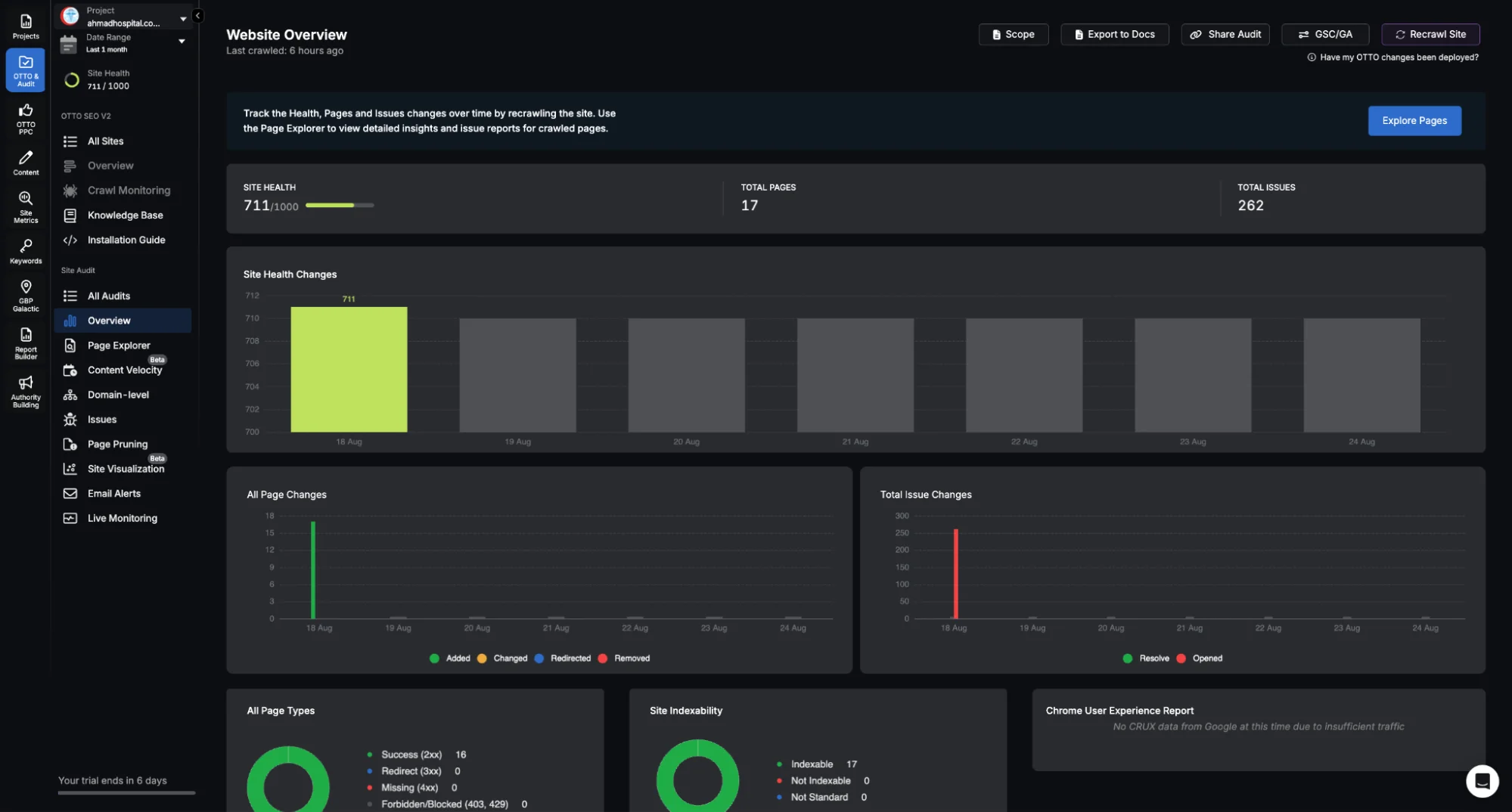The height and width of the screenshot is (812, 1512).
Task: Open Site Metrics in the left rail
Action: 26,206
